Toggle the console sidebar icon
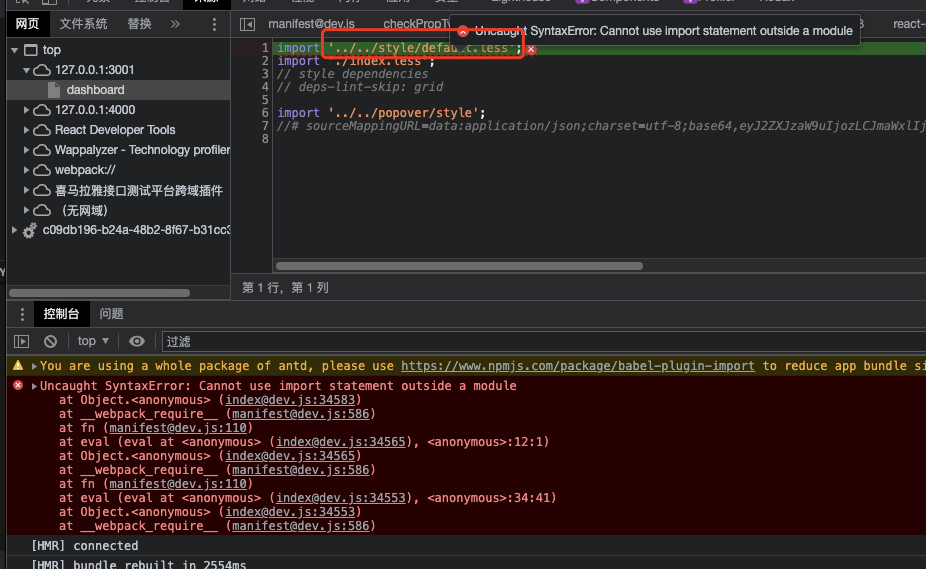Image resolution: width=926 pixels, height=569 pixels. pyautogui.click(x=22, y=342)
